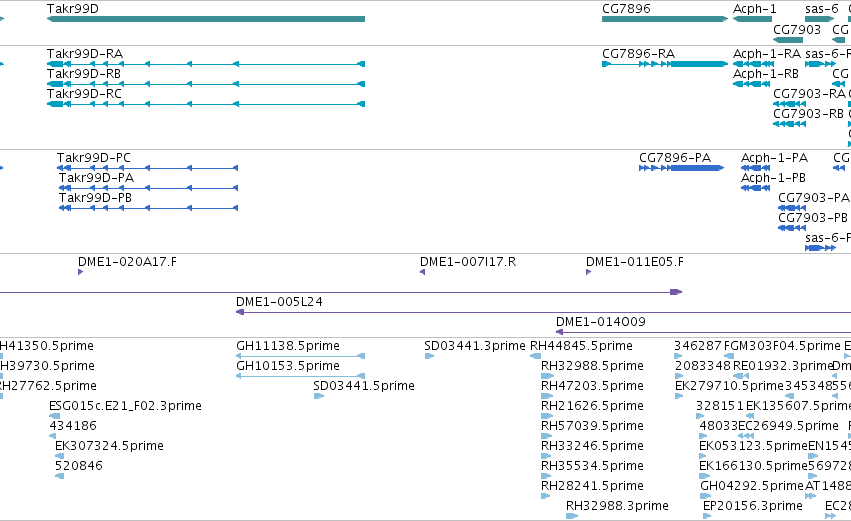Screen dimensions: 851x521
Task: Click the SD03441.3prime EST label
Action: coord(475,346)
